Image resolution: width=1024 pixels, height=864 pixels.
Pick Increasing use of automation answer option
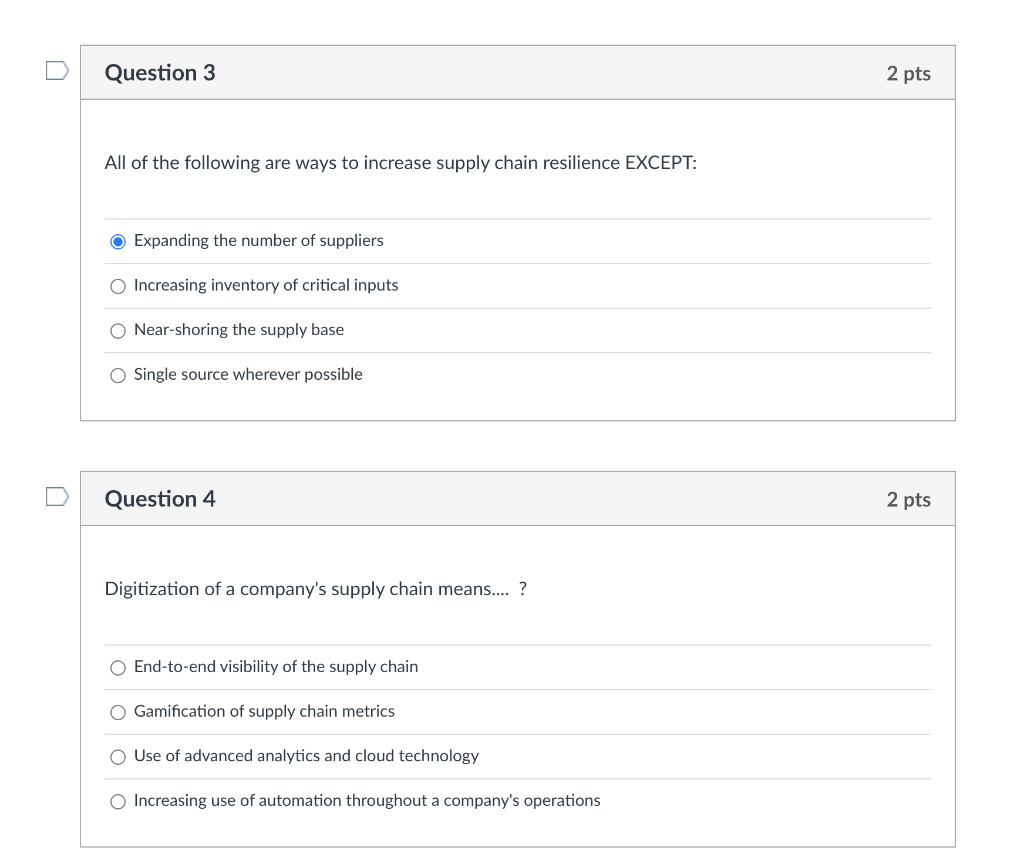(117, 801)
